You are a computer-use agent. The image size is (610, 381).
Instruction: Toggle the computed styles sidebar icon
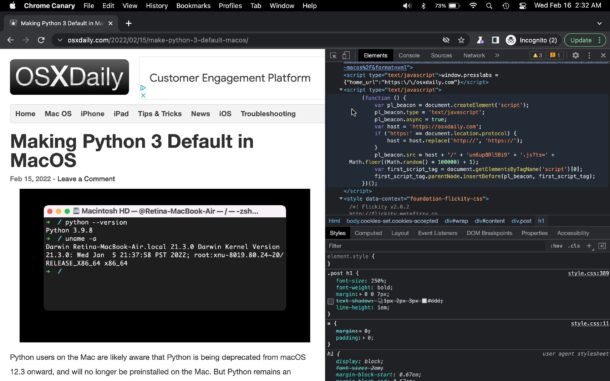tap(602, 246)
